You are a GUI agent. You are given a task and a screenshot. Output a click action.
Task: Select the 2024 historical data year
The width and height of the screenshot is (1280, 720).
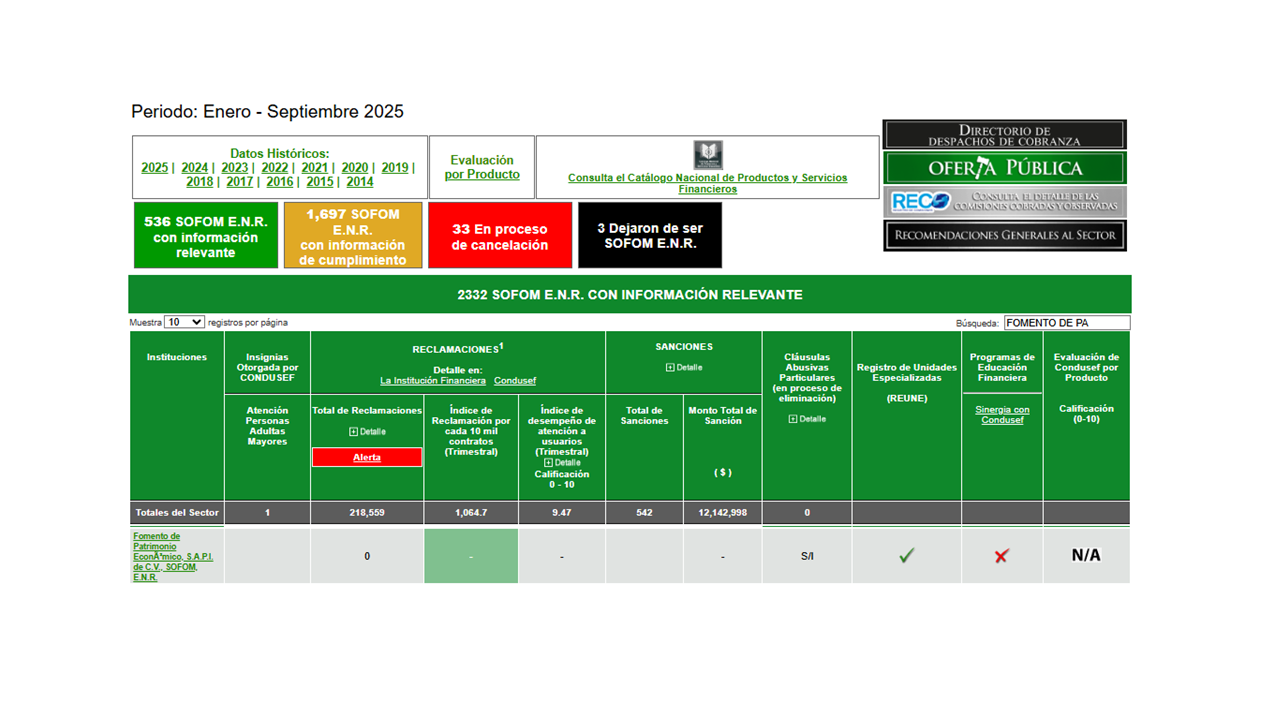[x=194, y=168]
